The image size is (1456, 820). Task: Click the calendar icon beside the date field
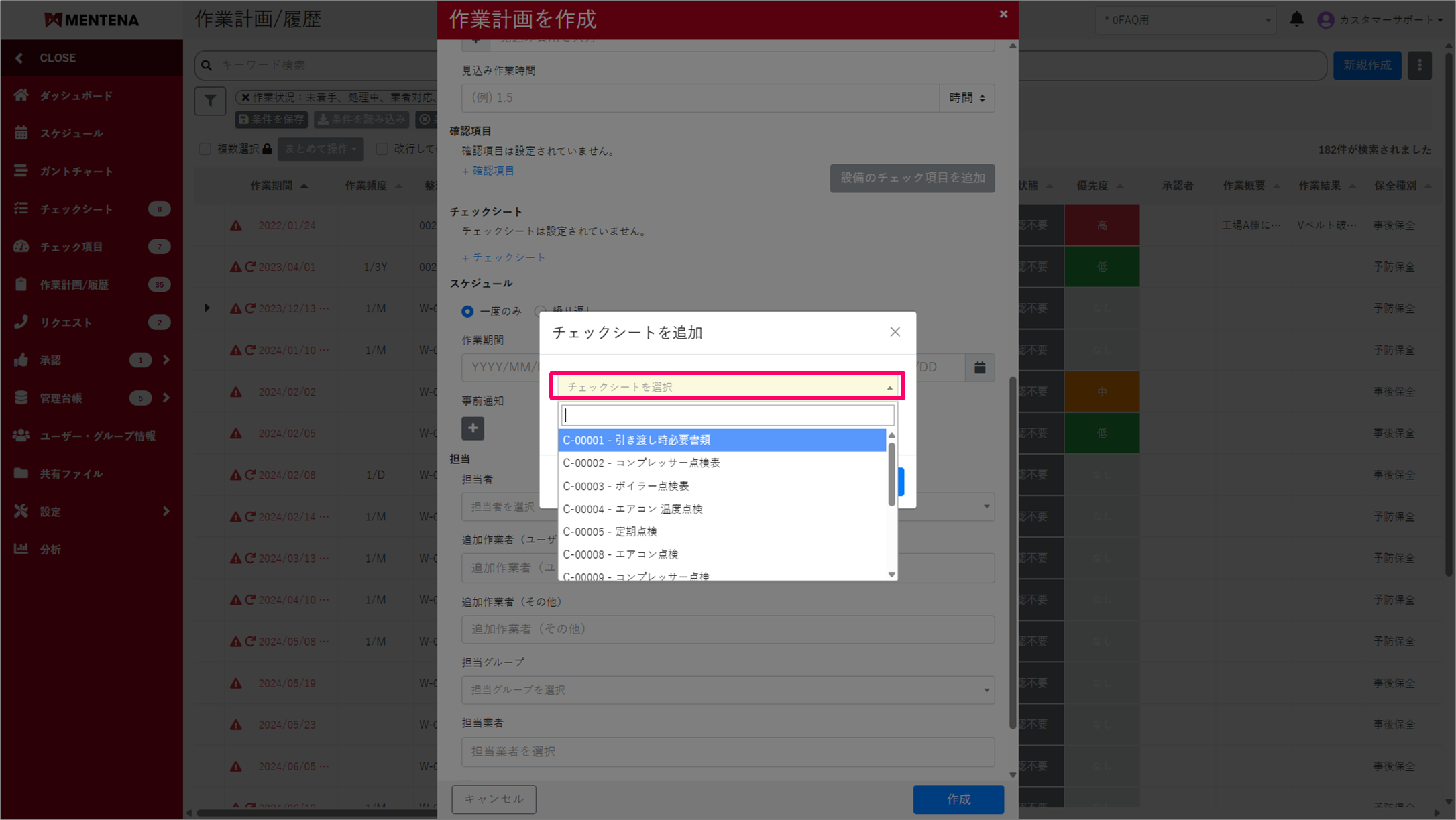980,367
